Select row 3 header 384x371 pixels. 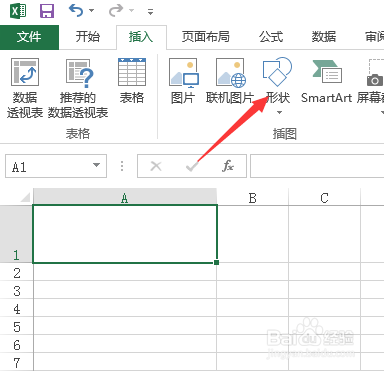pos(16,290)
